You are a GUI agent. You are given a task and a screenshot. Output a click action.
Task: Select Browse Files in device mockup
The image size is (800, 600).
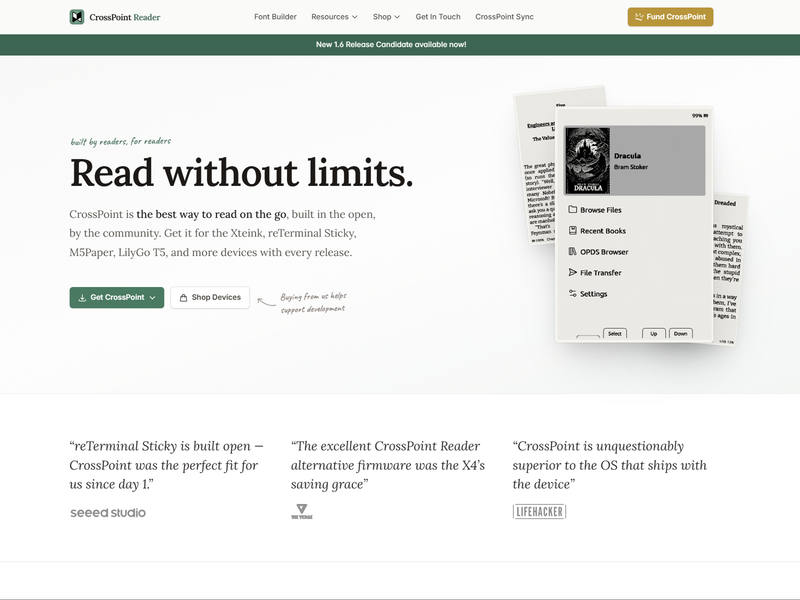(601, 210)
